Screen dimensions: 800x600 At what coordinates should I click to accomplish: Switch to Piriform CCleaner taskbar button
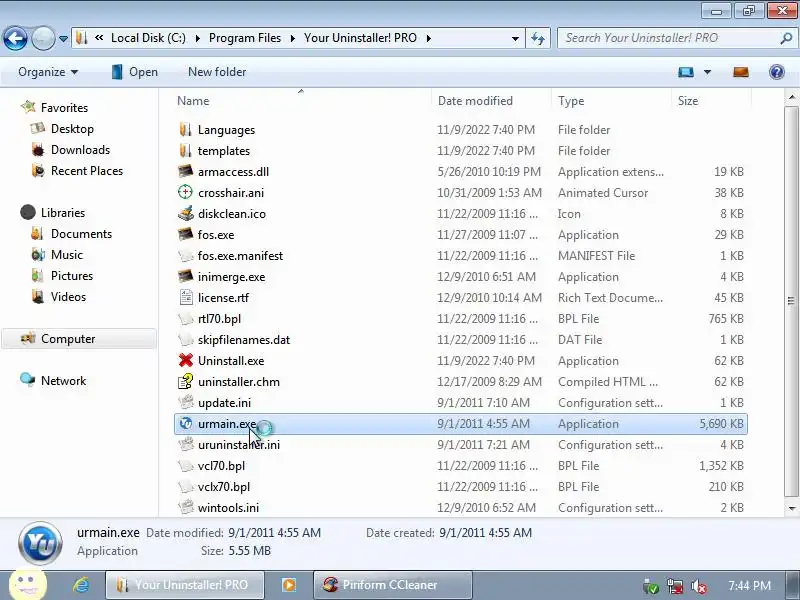tap(393, 585)
